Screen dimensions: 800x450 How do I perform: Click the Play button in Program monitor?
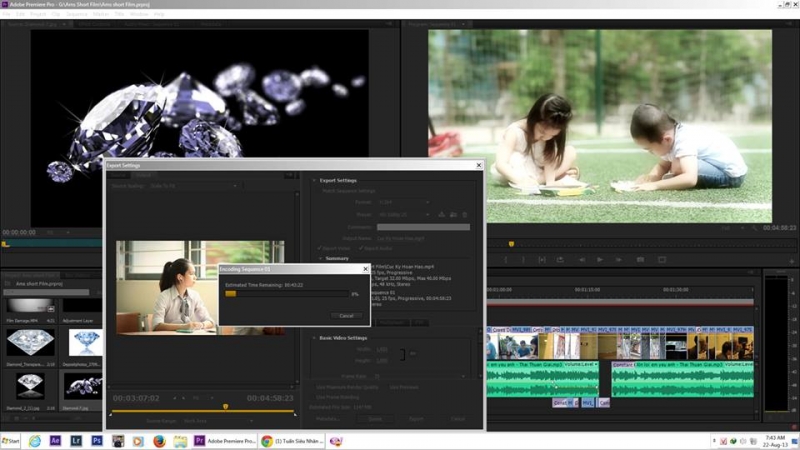coord(600,260)
